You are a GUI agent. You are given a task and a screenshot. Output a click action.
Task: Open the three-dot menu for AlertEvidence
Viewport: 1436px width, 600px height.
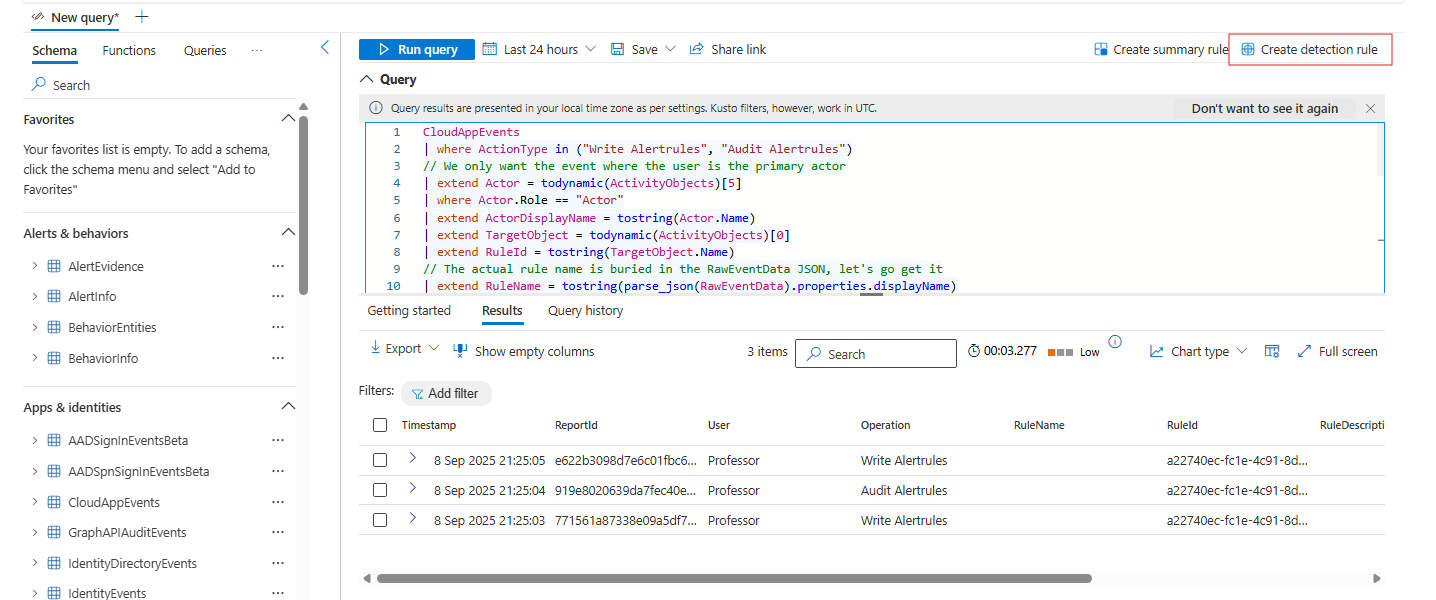(x=278, y=266)
